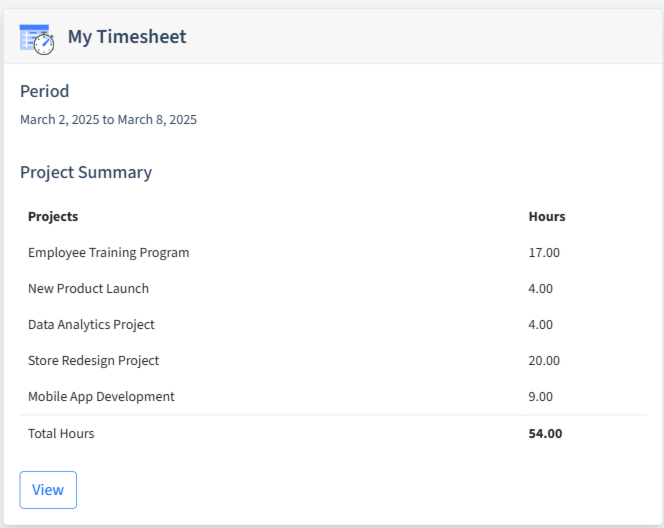Select the New Product Launch project

tap(89, 289)
